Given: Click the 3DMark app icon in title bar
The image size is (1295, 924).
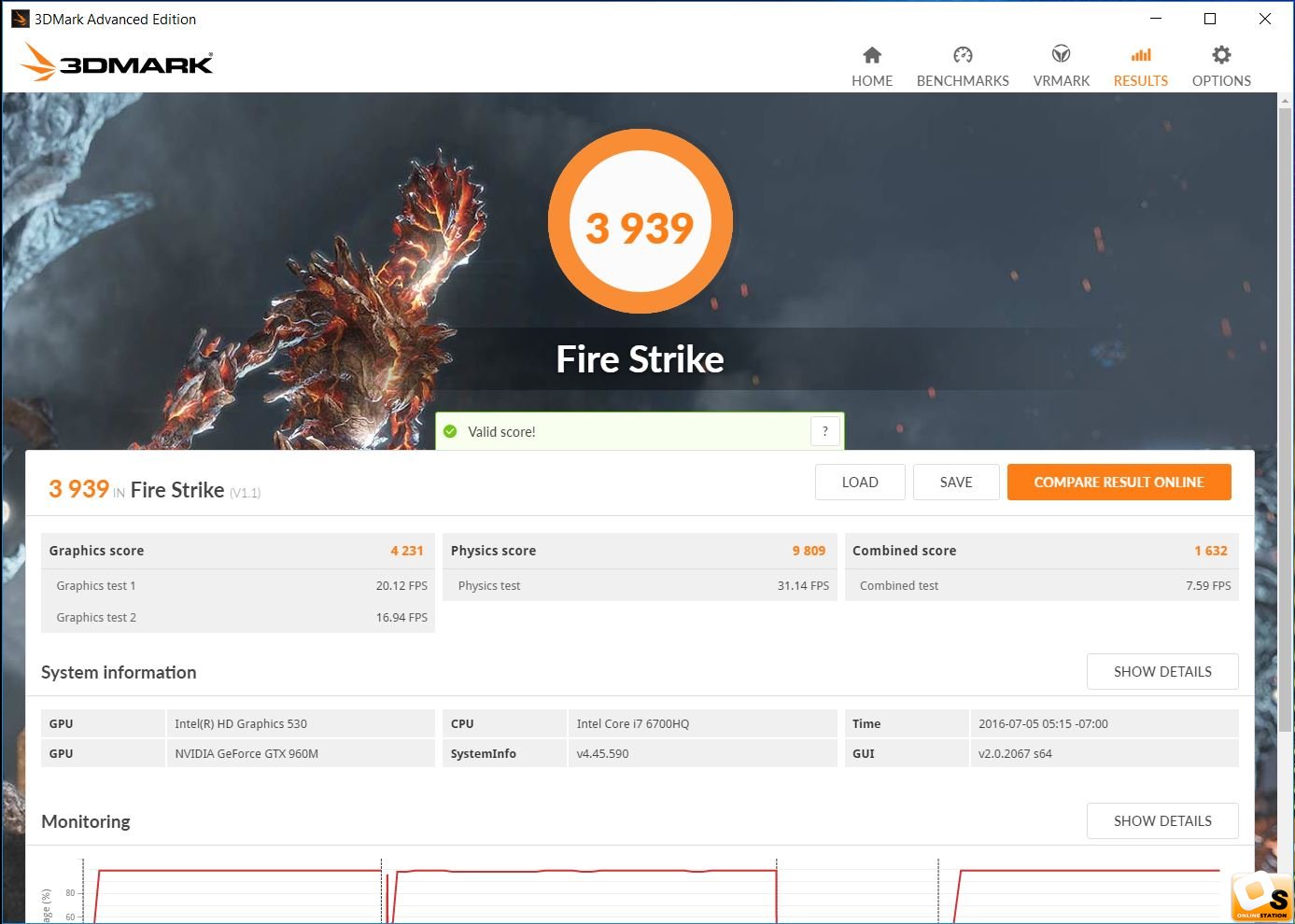Looking at the screenshot, I should tap(20, 19).
